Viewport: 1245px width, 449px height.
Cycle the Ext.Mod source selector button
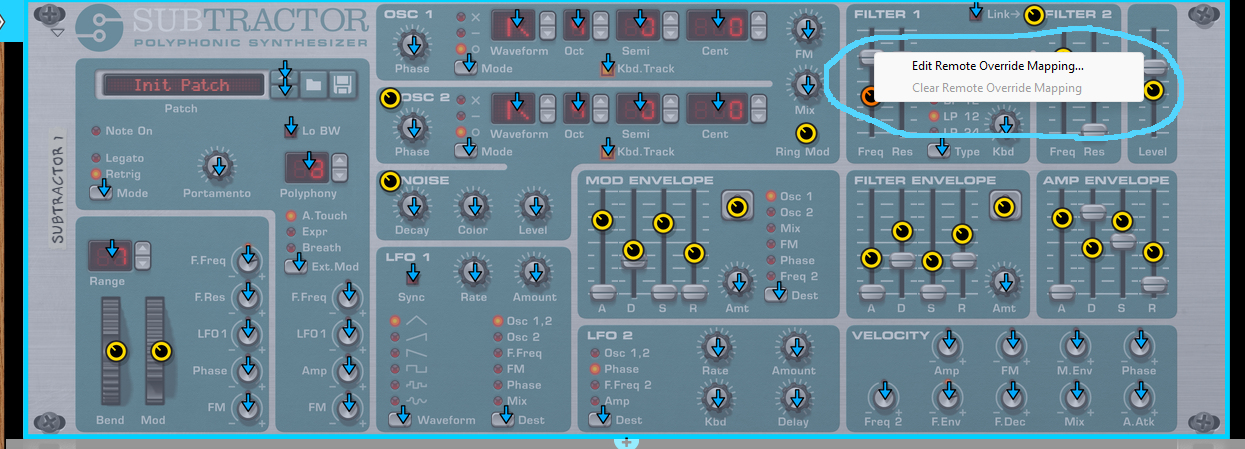click(296, 265)
